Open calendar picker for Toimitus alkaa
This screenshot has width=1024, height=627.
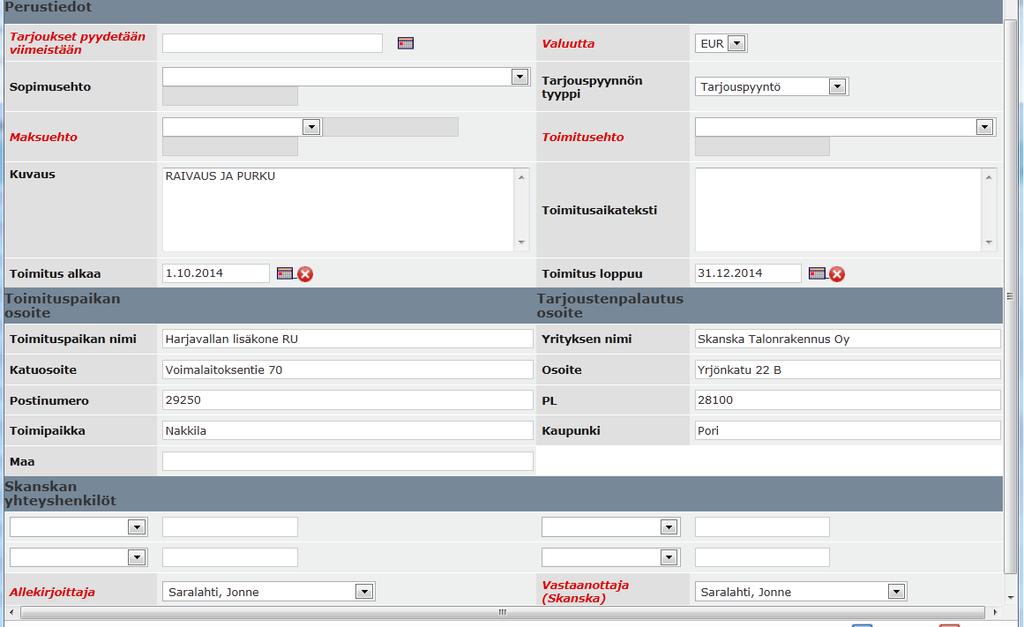click(x=285, y=273)
